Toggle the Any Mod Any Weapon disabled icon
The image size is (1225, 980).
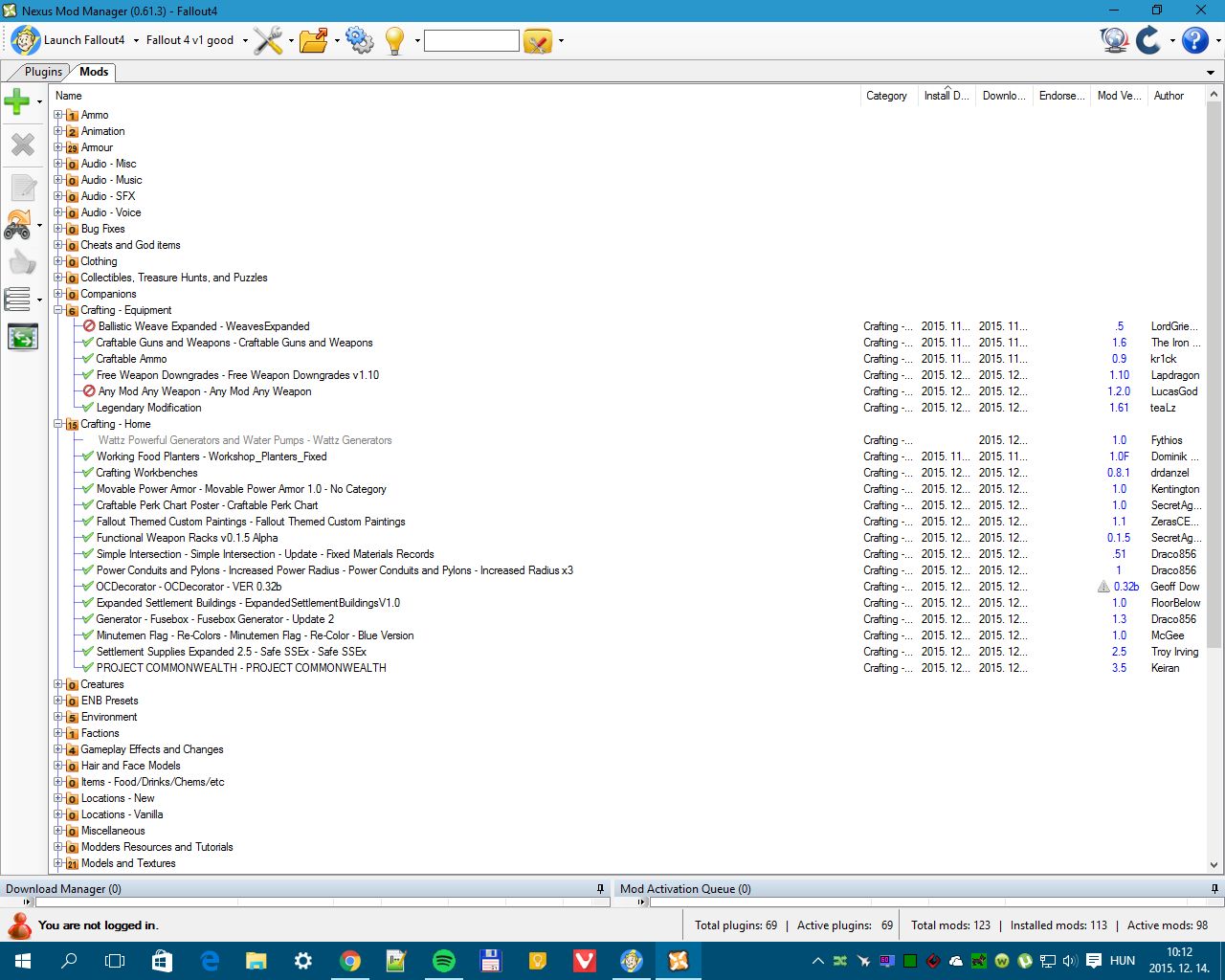[x=89, y=391]
